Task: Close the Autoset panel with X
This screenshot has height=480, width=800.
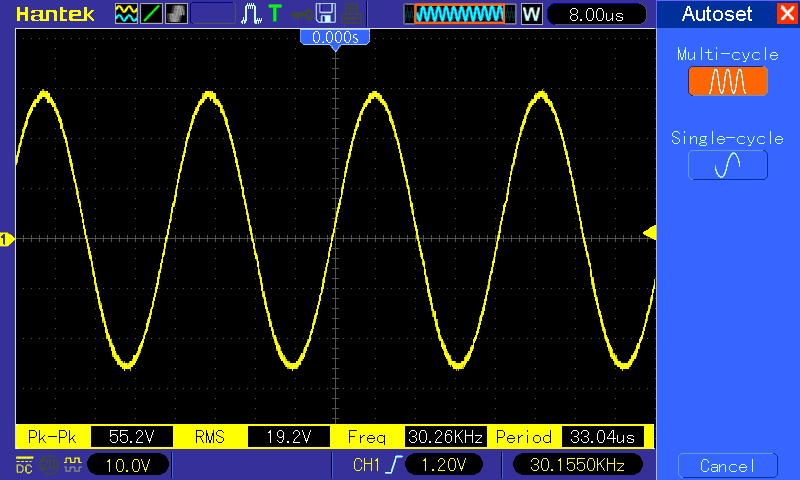Action: point(787,13)
